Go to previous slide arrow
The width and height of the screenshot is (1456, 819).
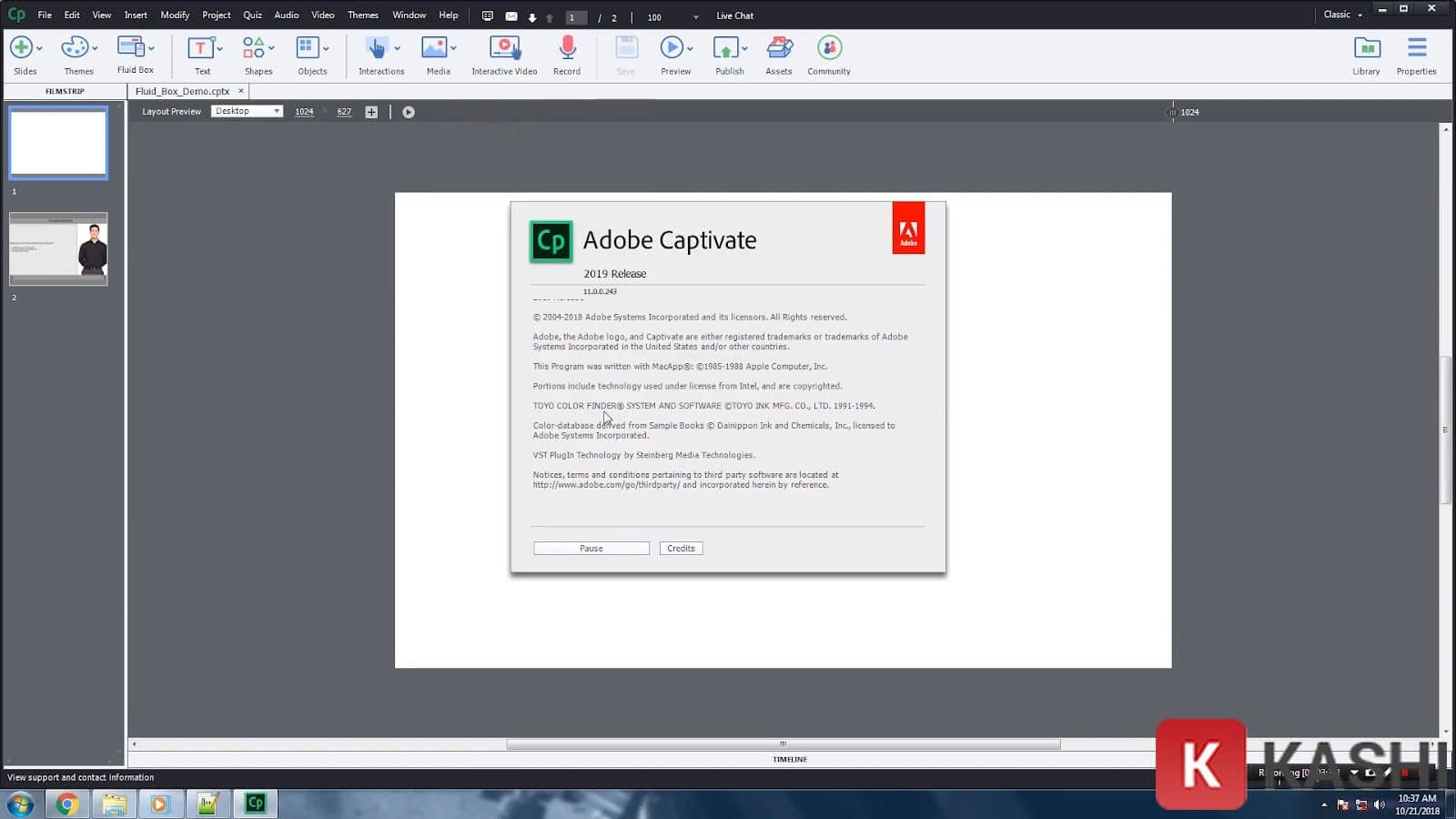[x=550, y=17]
